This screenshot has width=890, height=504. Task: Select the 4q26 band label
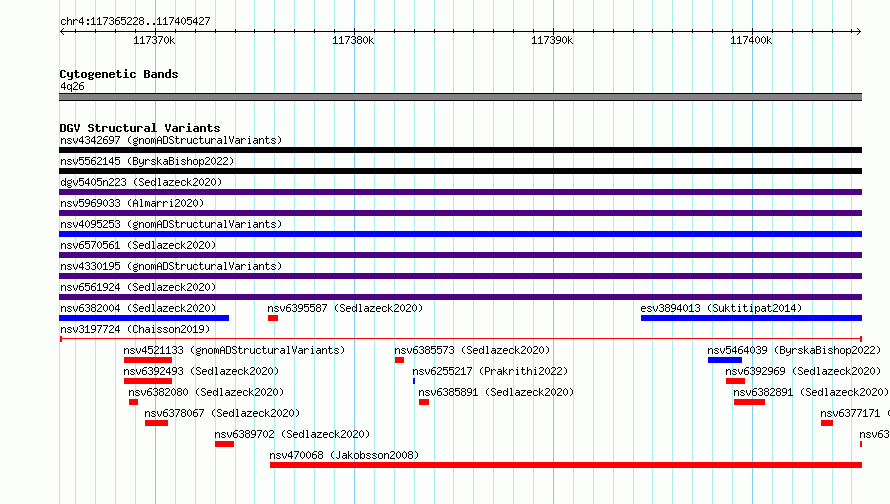(72, 86)
